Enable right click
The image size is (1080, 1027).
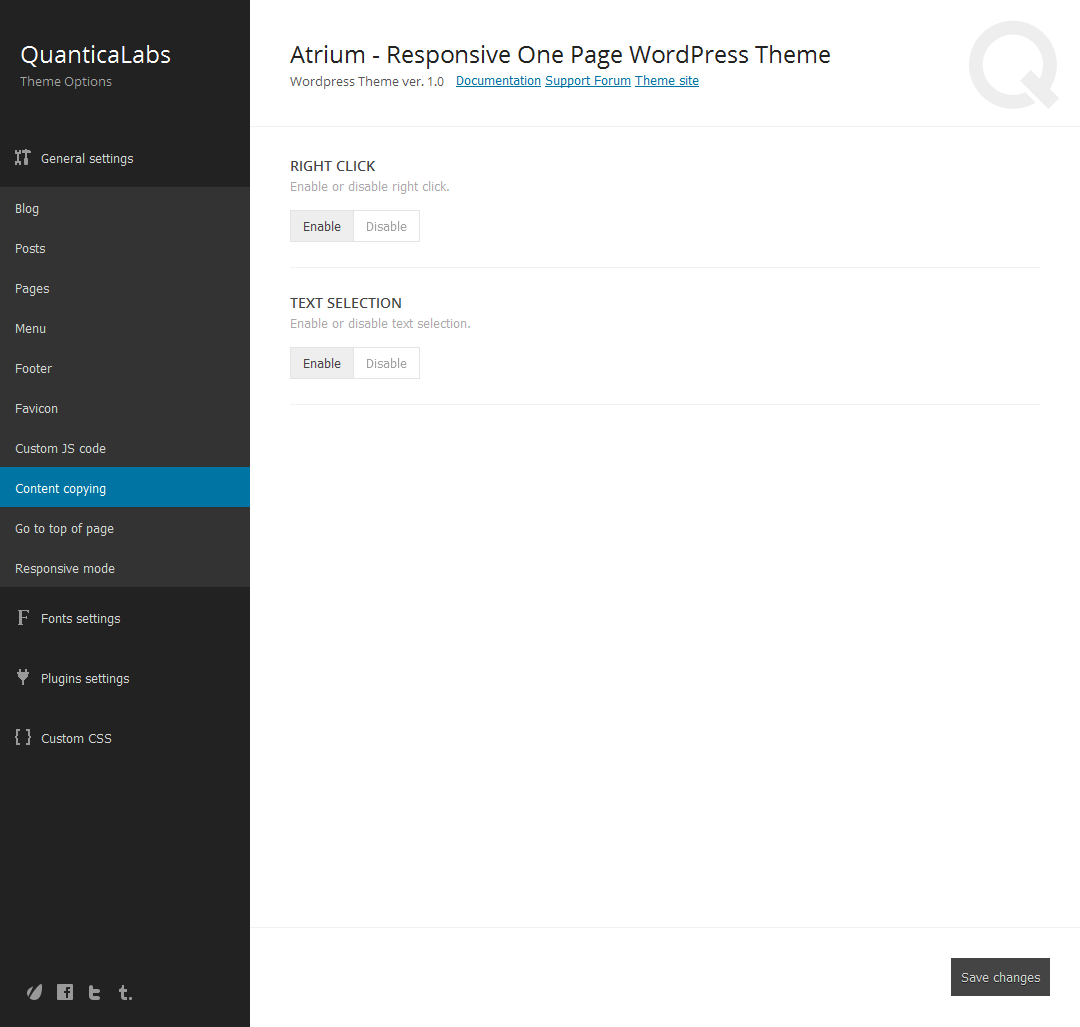click(x=322, y=227)
